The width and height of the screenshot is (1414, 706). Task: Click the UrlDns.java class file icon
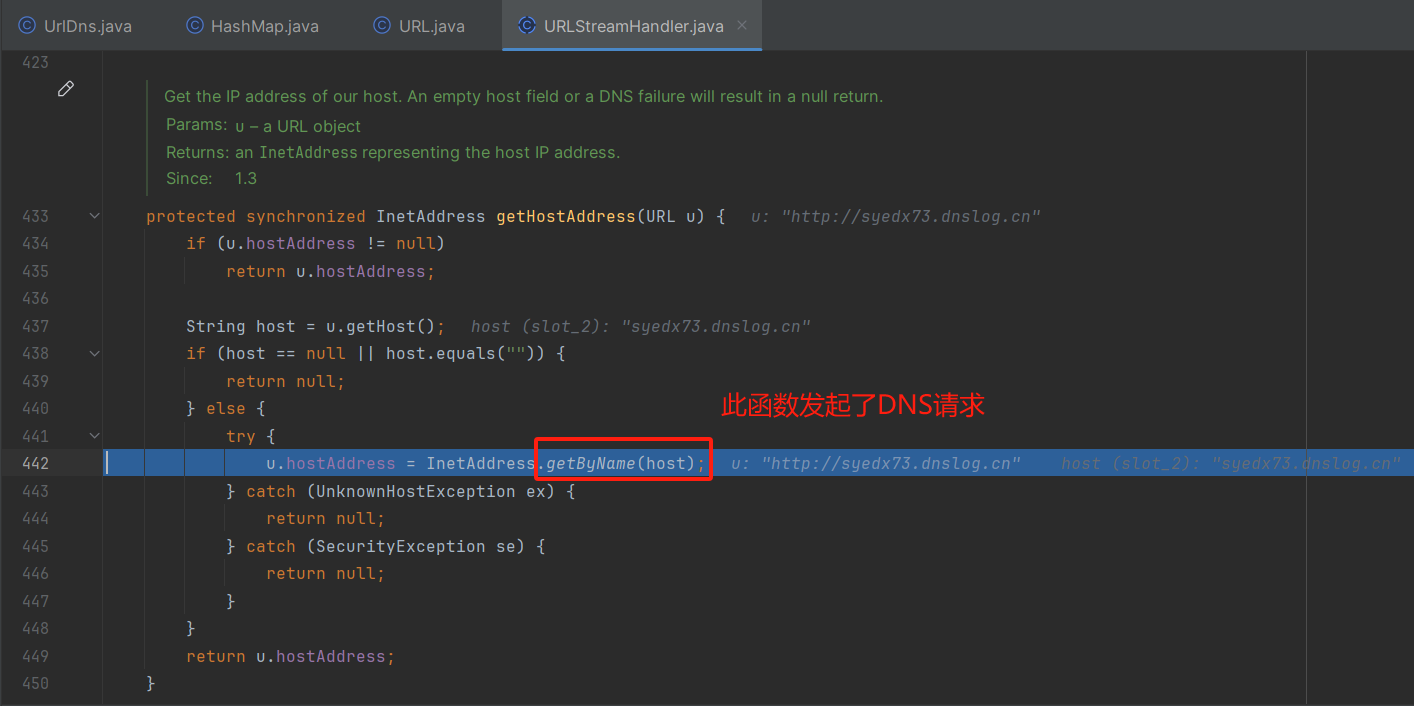(x=26, y=26)
